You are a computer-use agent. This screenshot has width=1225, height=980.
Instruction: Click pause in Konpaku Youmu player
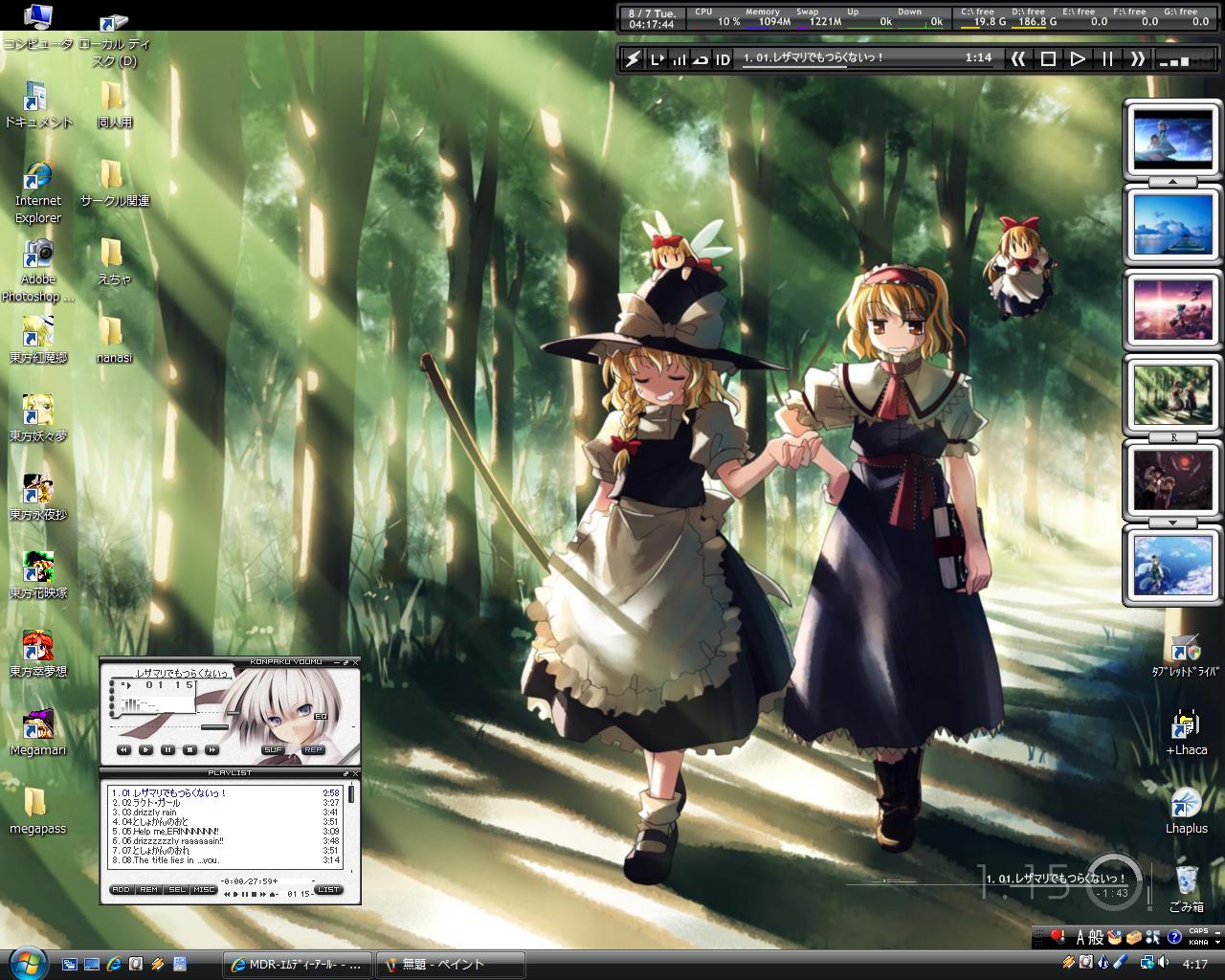(167, 749)
